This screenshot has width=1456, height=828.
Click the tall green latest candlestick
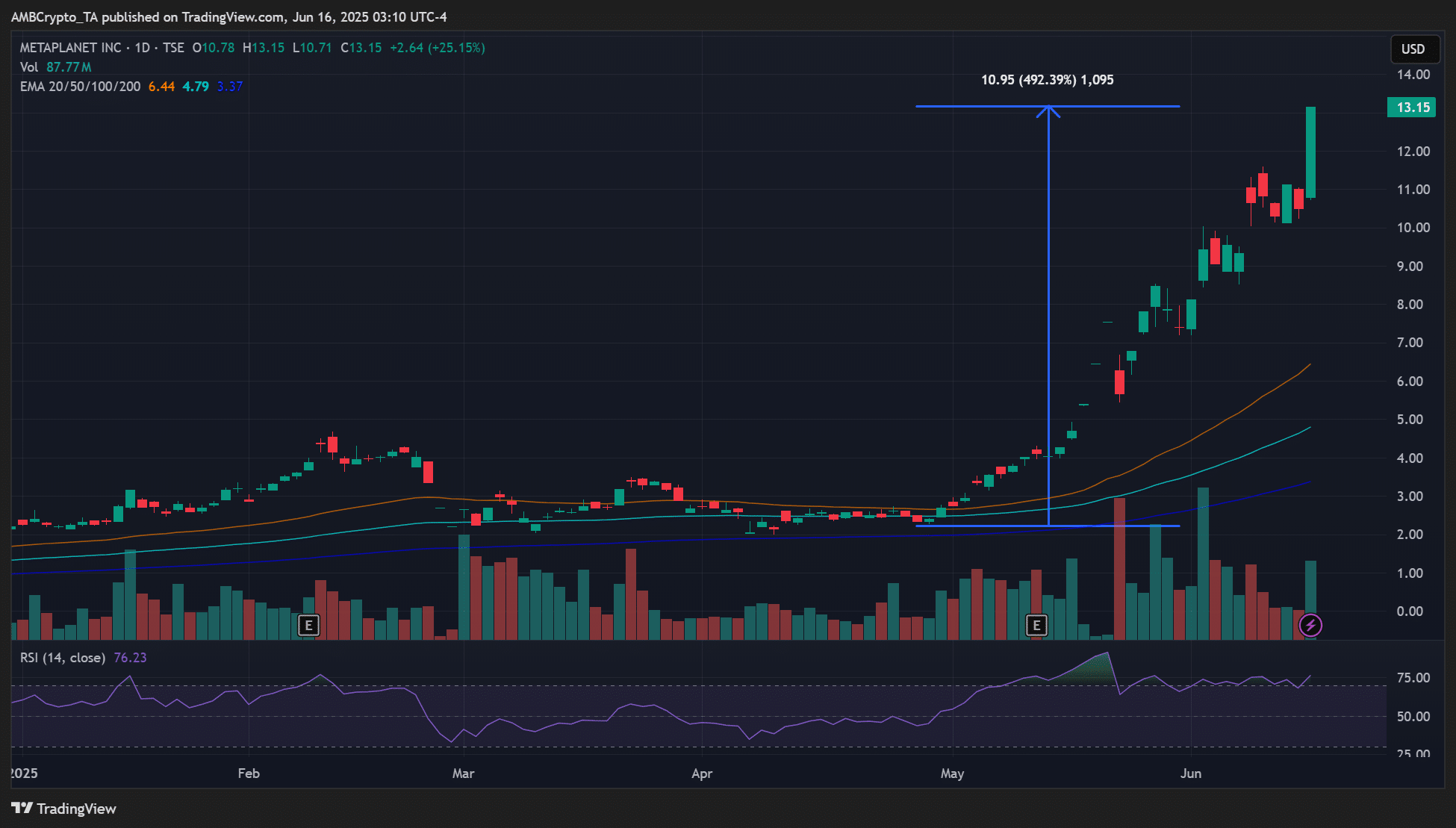[1310, 153]
